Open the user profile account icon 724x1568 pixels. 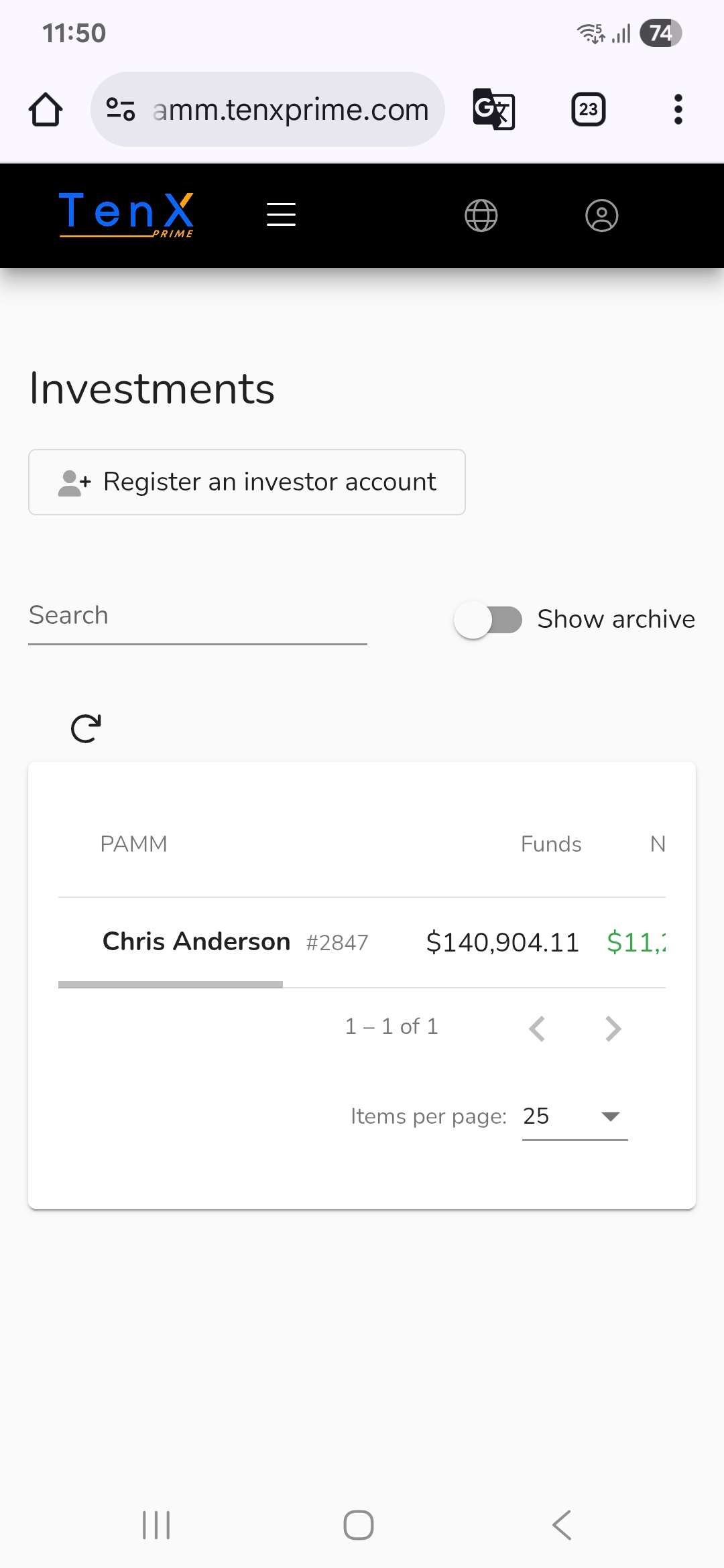click(x=601, y=216)
